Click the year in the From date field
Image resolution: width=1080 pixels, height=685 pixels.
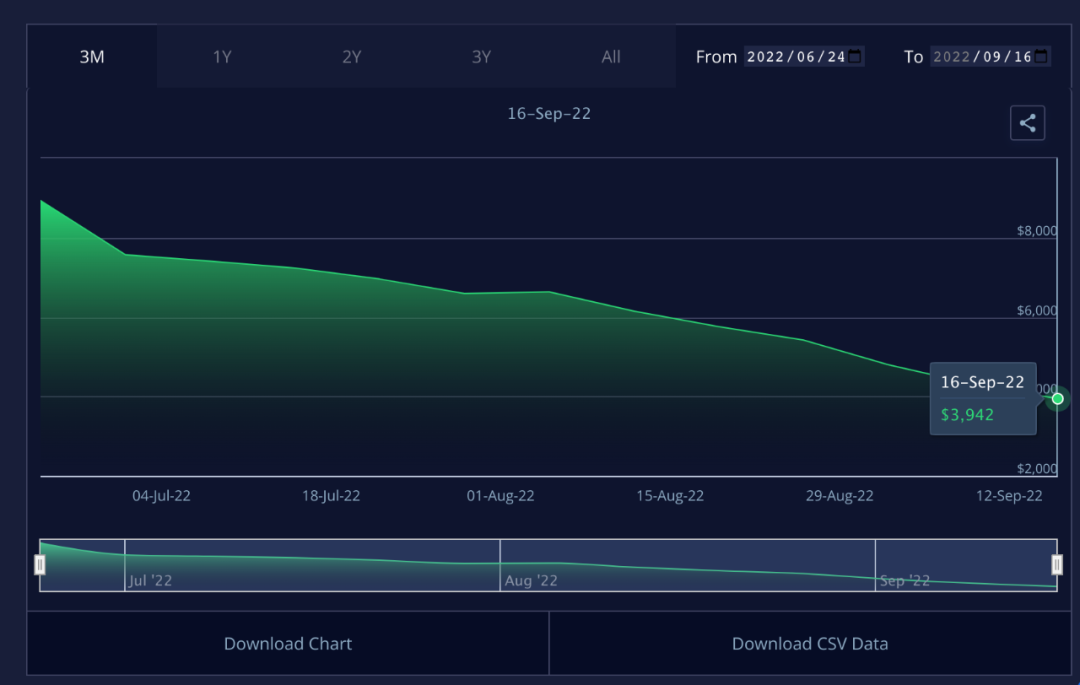point(766,57)
